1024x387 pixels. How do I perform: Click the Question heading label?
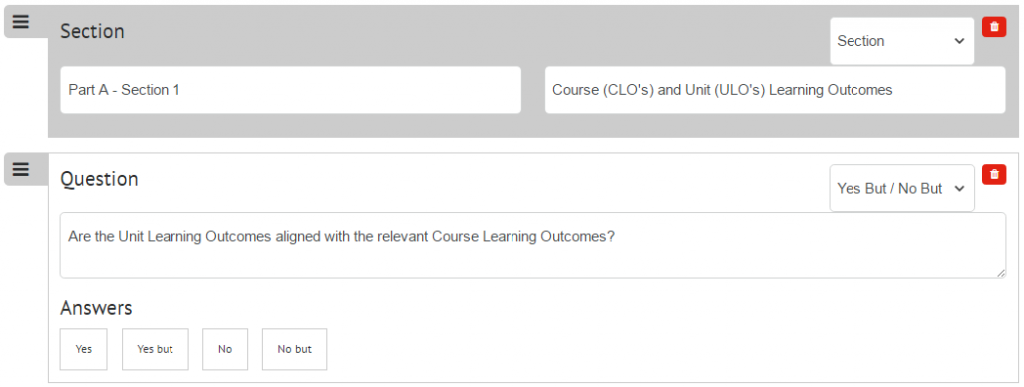click(99, 179)
